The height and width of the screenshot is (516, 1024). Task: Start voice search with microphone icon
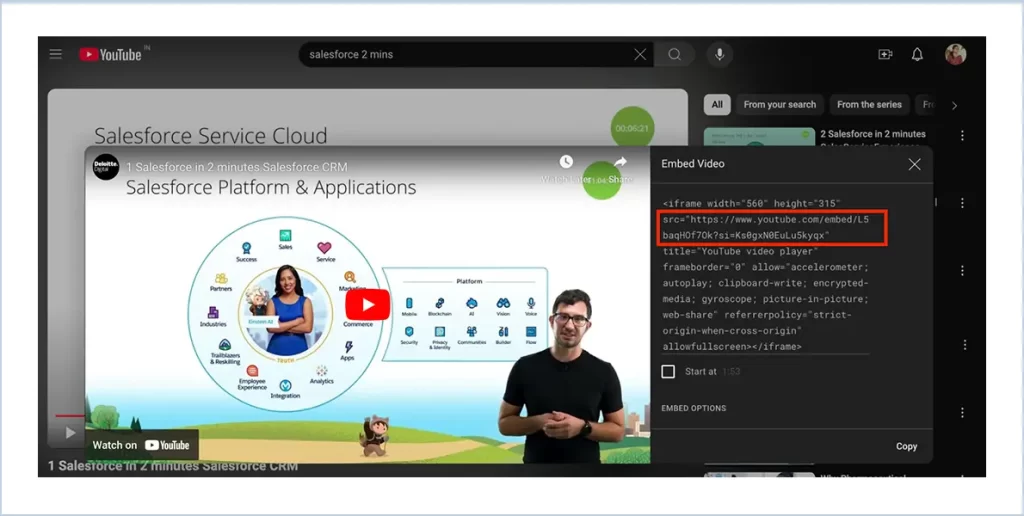click(720, 54)
